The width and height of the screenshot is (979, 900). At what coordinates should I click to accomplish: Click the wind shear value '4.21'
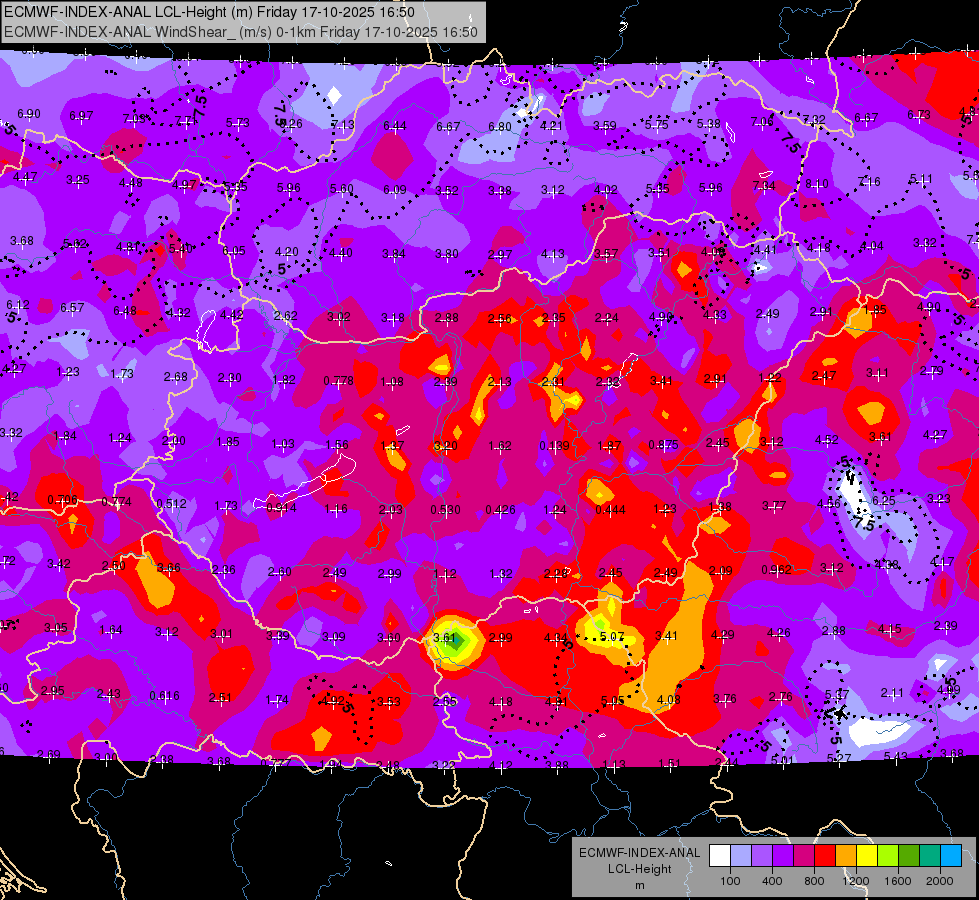click(x=552, y=126)
